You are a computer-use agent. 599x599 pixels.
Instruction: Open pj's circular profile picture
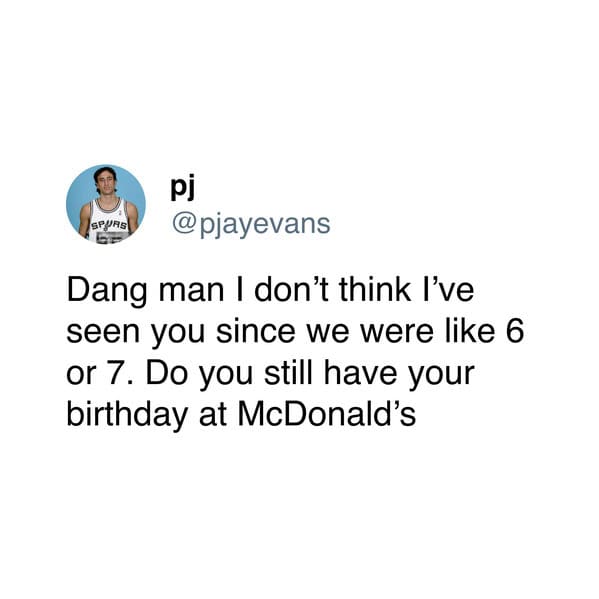[106, 204]
